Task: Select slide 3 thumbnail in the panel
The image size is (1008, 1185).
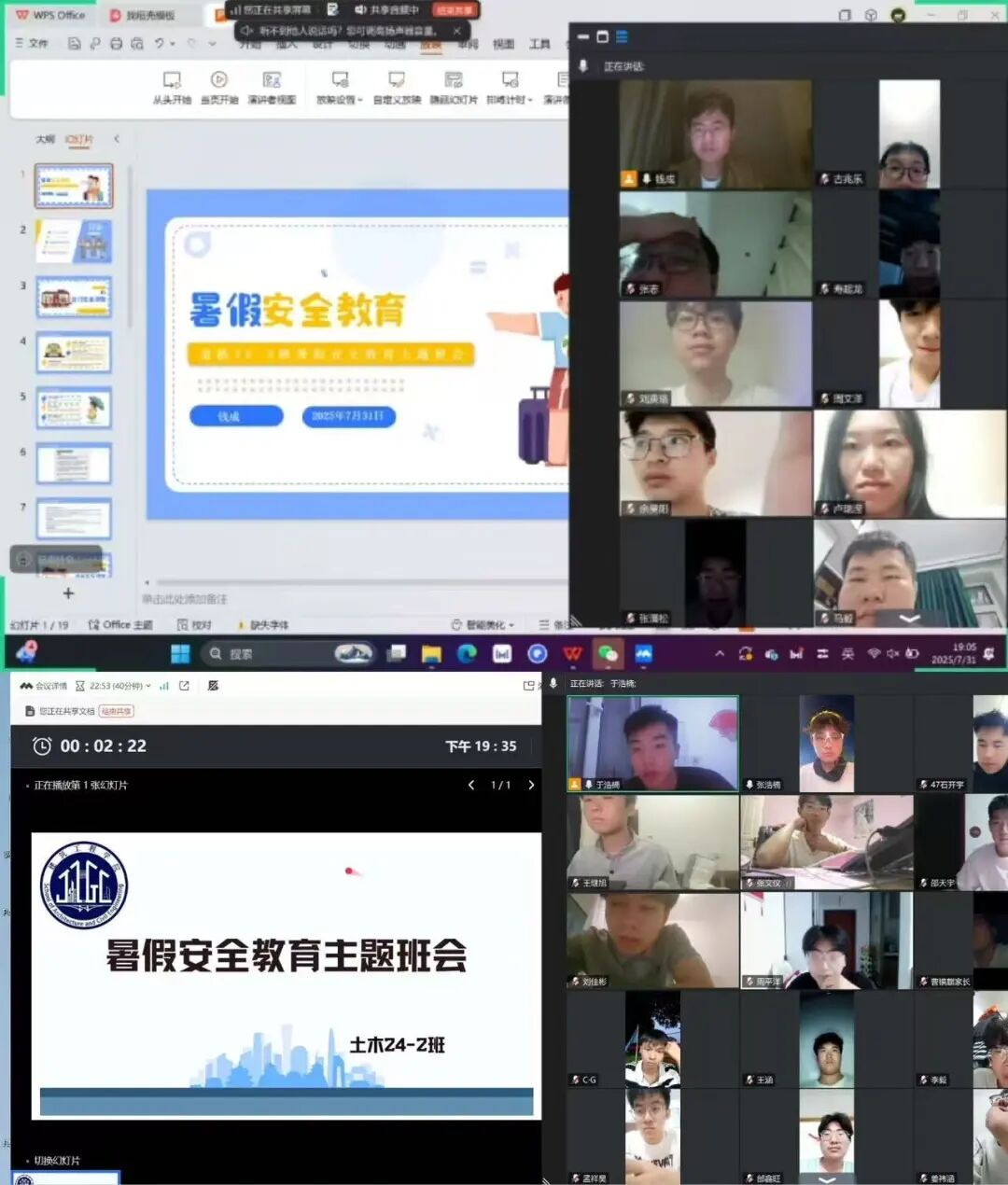Action: tap(74, 298)
